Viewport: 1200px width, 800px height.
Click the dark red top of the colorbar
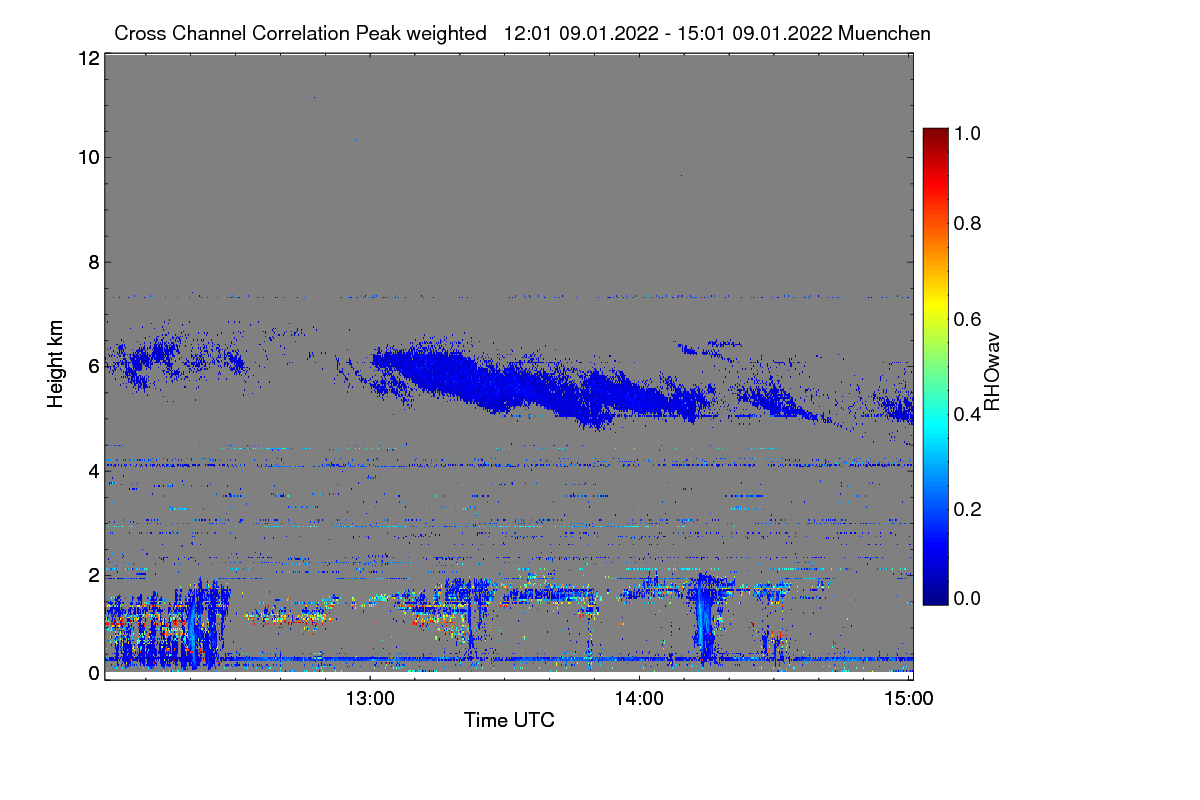935,135
